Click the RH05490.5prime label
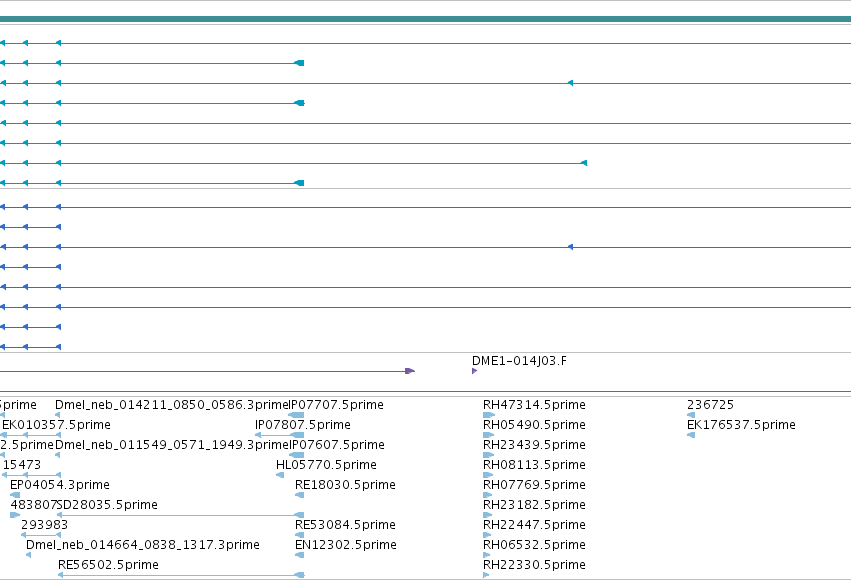 tap(534, 425)
